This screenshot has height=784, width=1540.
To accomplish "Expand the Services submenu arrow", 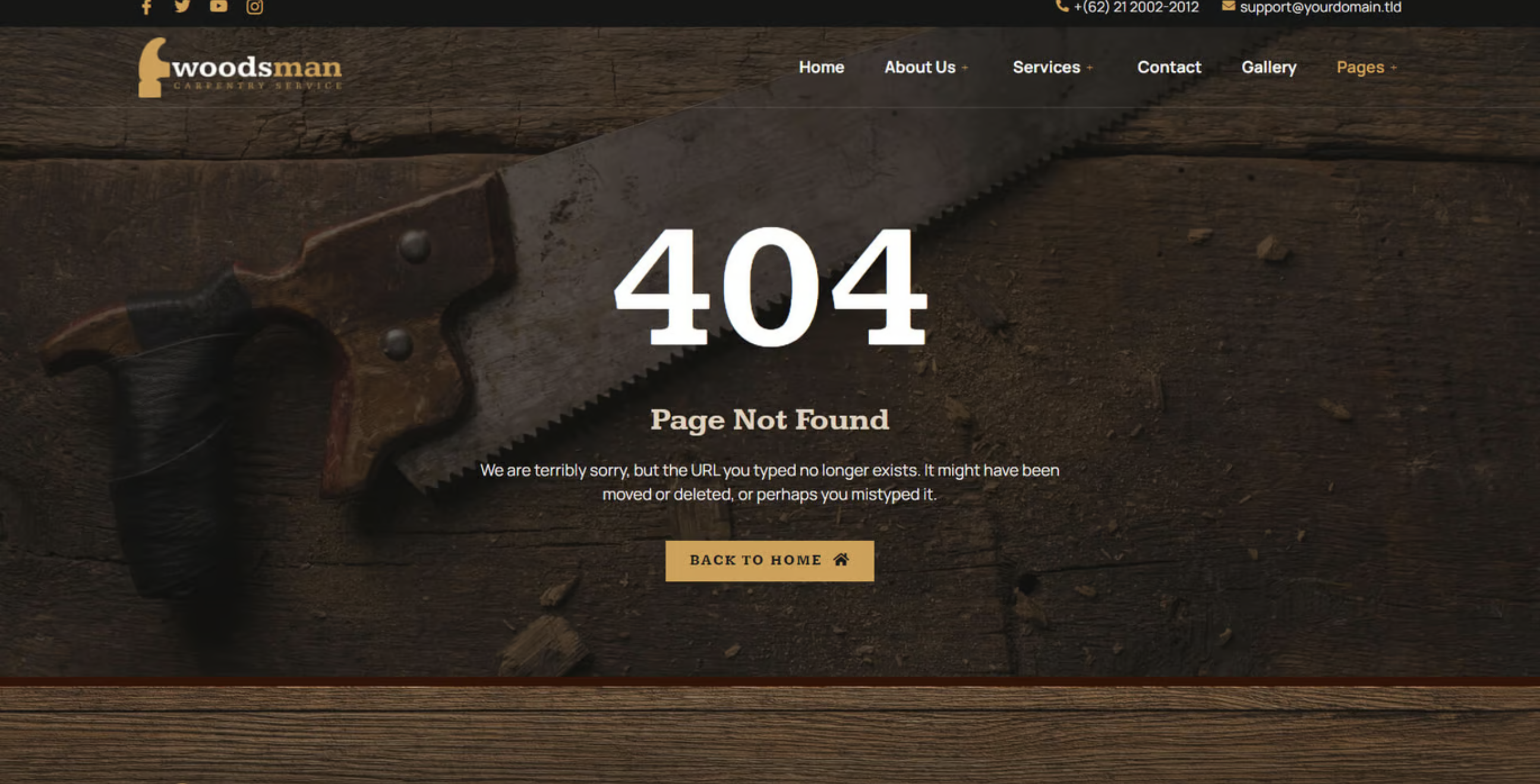I will [x=1090, y=68].
